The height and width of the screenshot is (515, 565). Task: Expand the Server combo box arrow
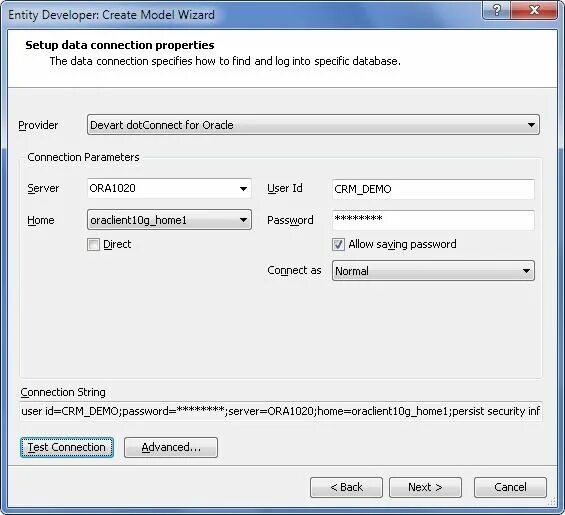pos(243,188)
